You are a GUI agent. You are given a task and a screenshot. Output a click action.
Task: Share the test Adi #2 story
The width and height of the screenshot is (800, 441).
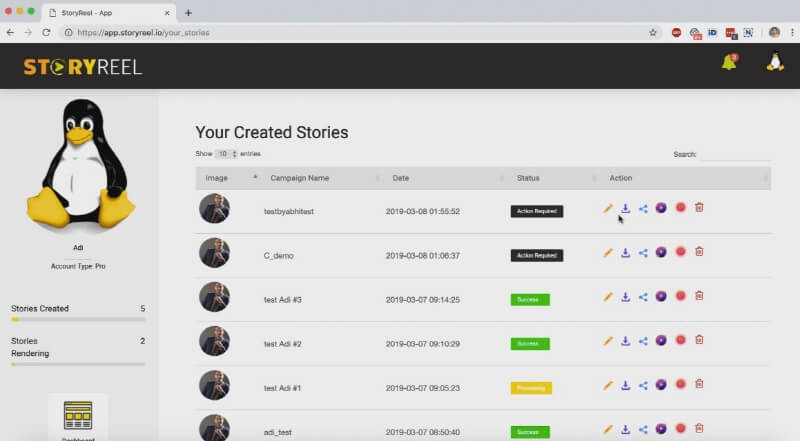point(643,341)
